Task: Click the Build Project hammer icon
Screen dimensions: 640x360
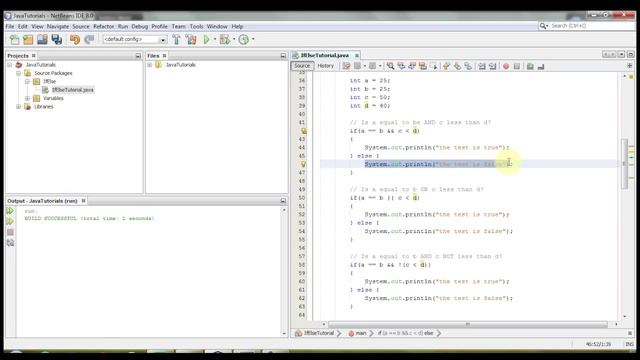Action: (176, 40)
